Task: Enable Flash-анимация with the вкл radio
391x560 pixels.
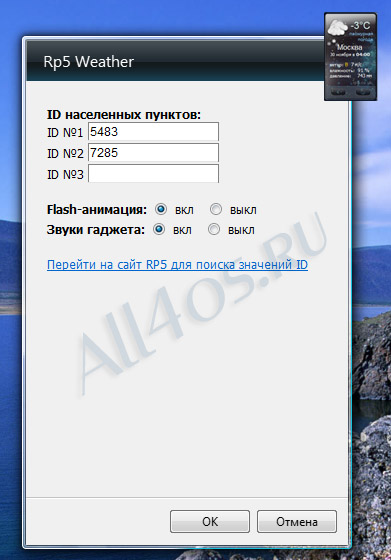Action: click(x=161, y=209)
